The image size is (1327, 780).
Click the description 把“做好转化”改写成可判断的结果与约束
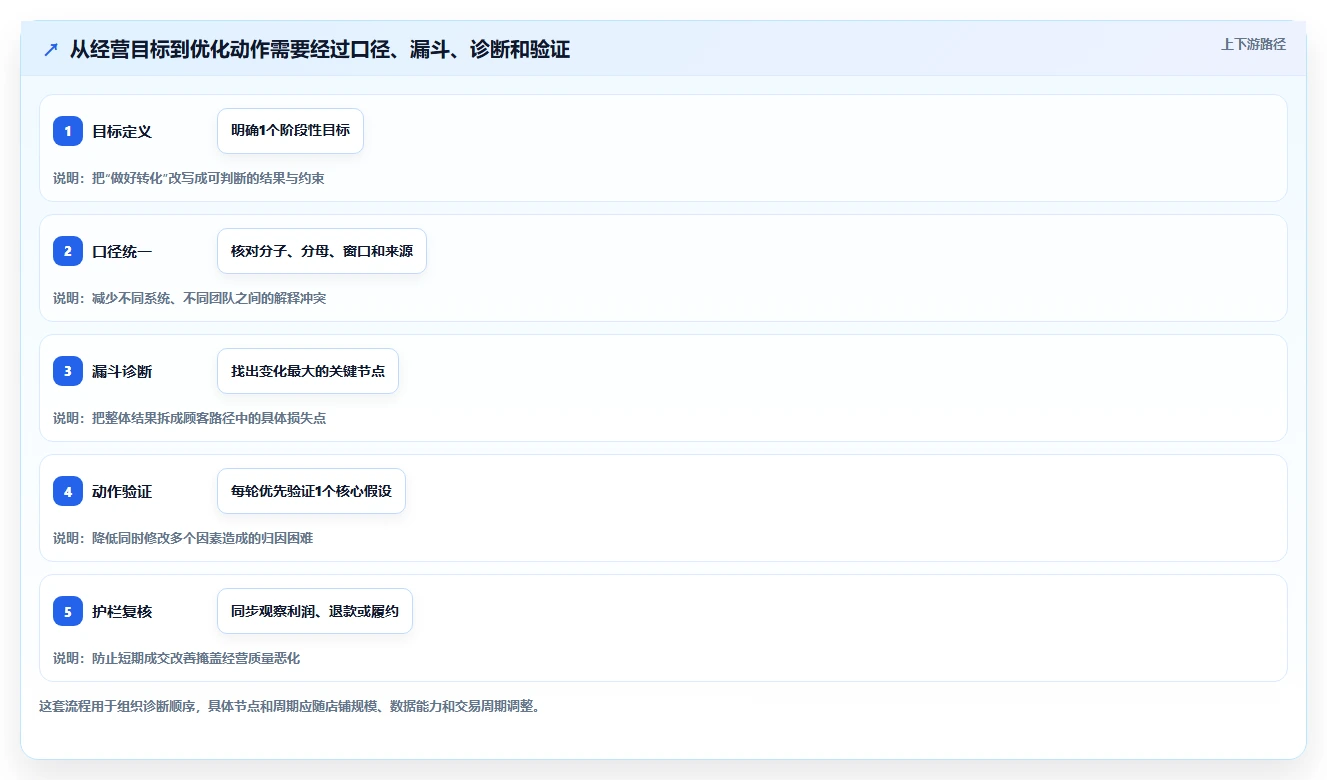208,178
